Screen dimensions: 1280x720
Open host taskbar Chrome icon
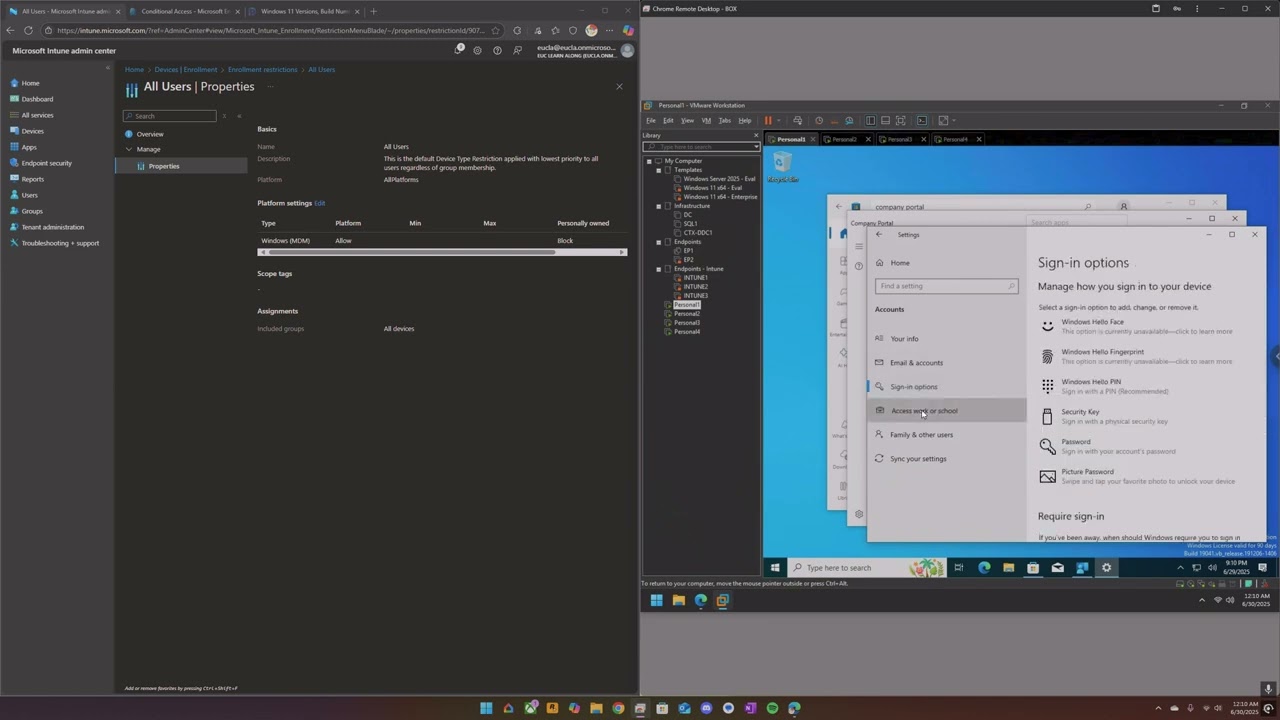pyautogui.click(x=618, y=708)
